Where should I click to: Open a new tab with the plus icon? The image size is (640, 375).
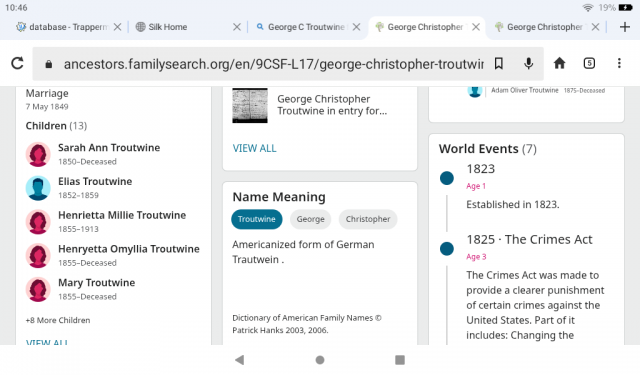coord(624,27)
